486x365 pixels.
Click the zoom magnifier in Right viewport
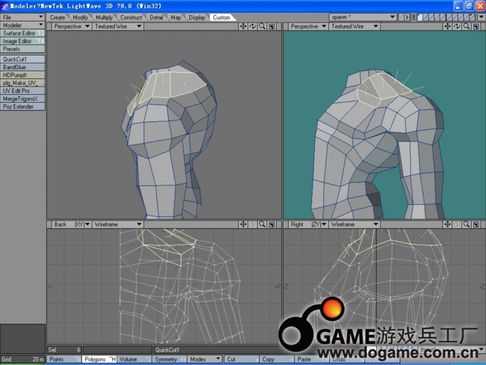click(467, 224)
